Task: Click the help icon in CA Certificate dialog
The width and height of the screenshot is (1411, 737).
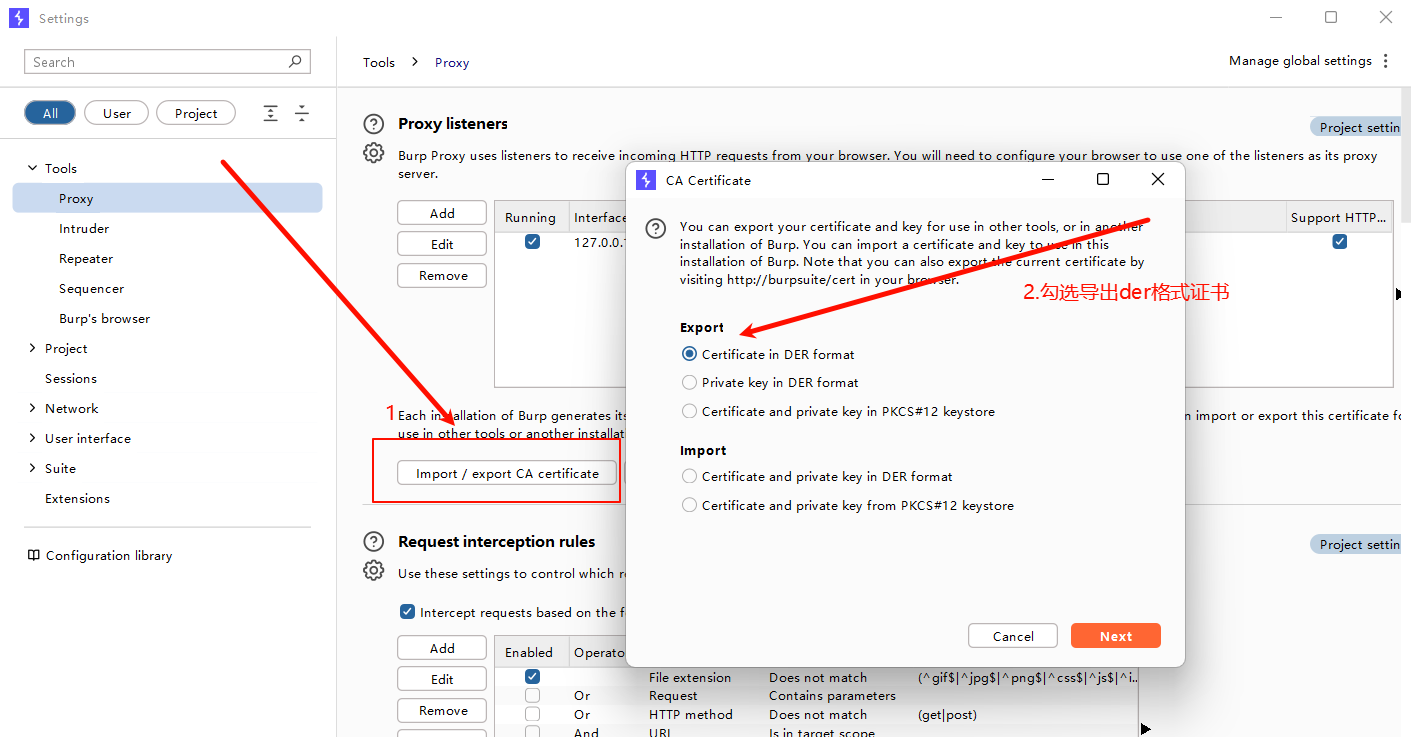Action: click(x=656, y=228)
